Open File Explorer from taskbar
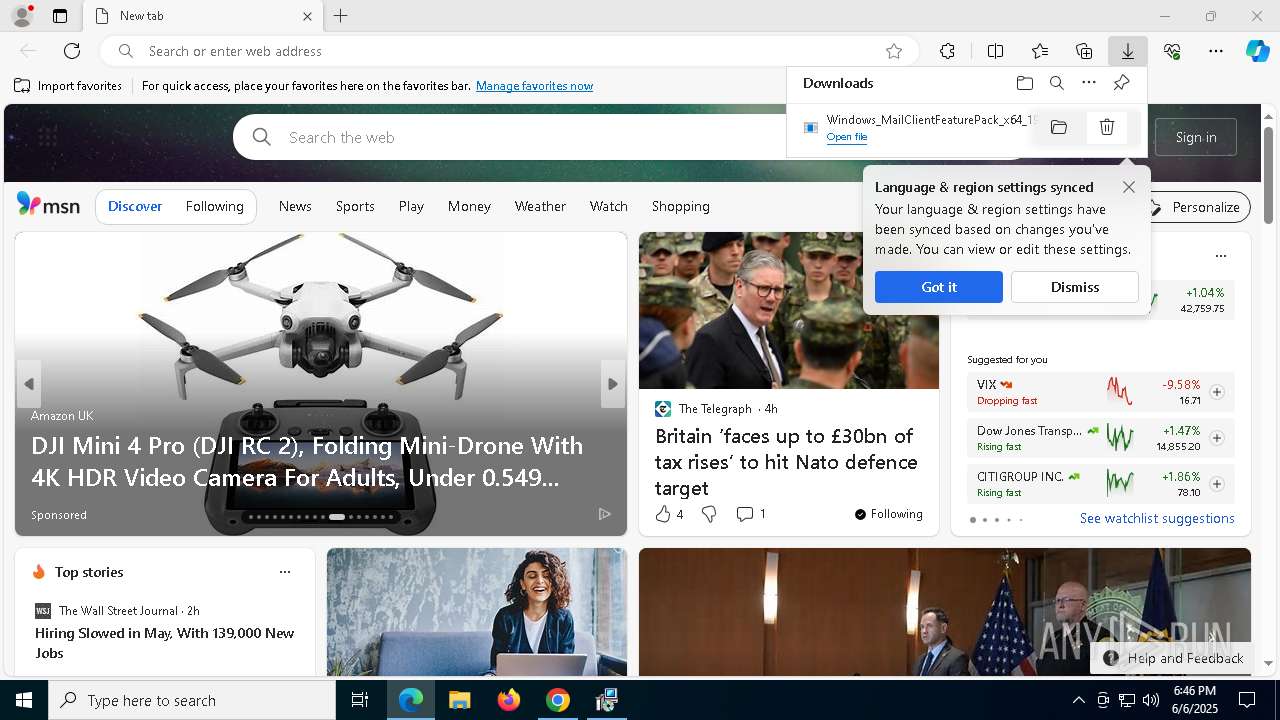This screenshot has height=720, width=1280. (x=460, y=700)
